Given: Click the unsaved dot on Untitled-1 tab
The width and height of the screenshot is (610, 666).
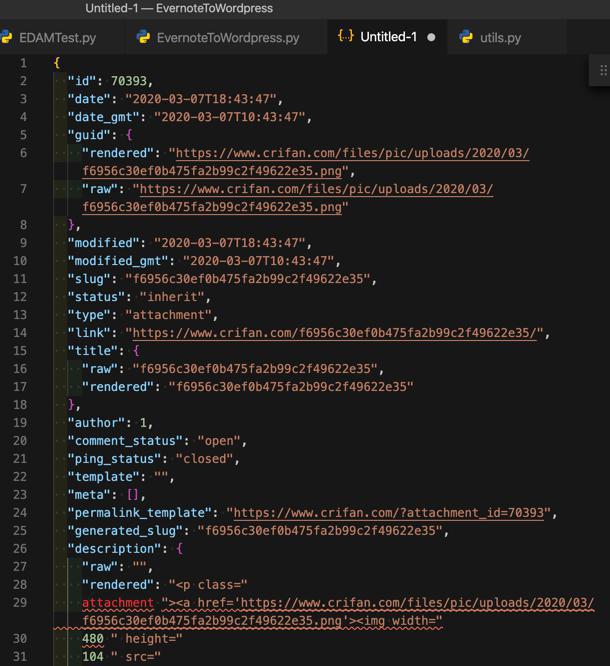Looking at the screenshot, I should pos(431,37).
